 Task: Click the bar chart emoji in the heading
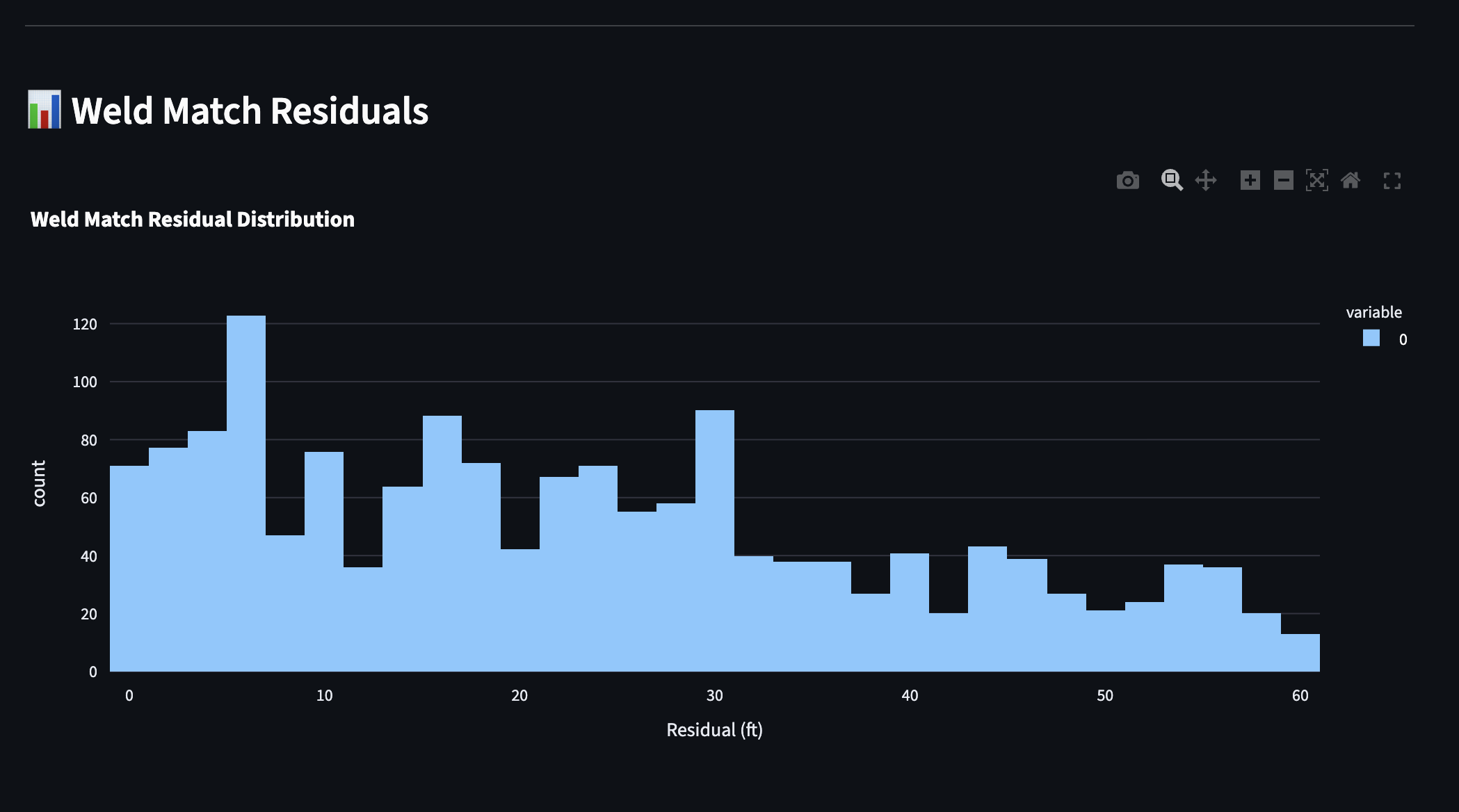click(x=45, y=110)
